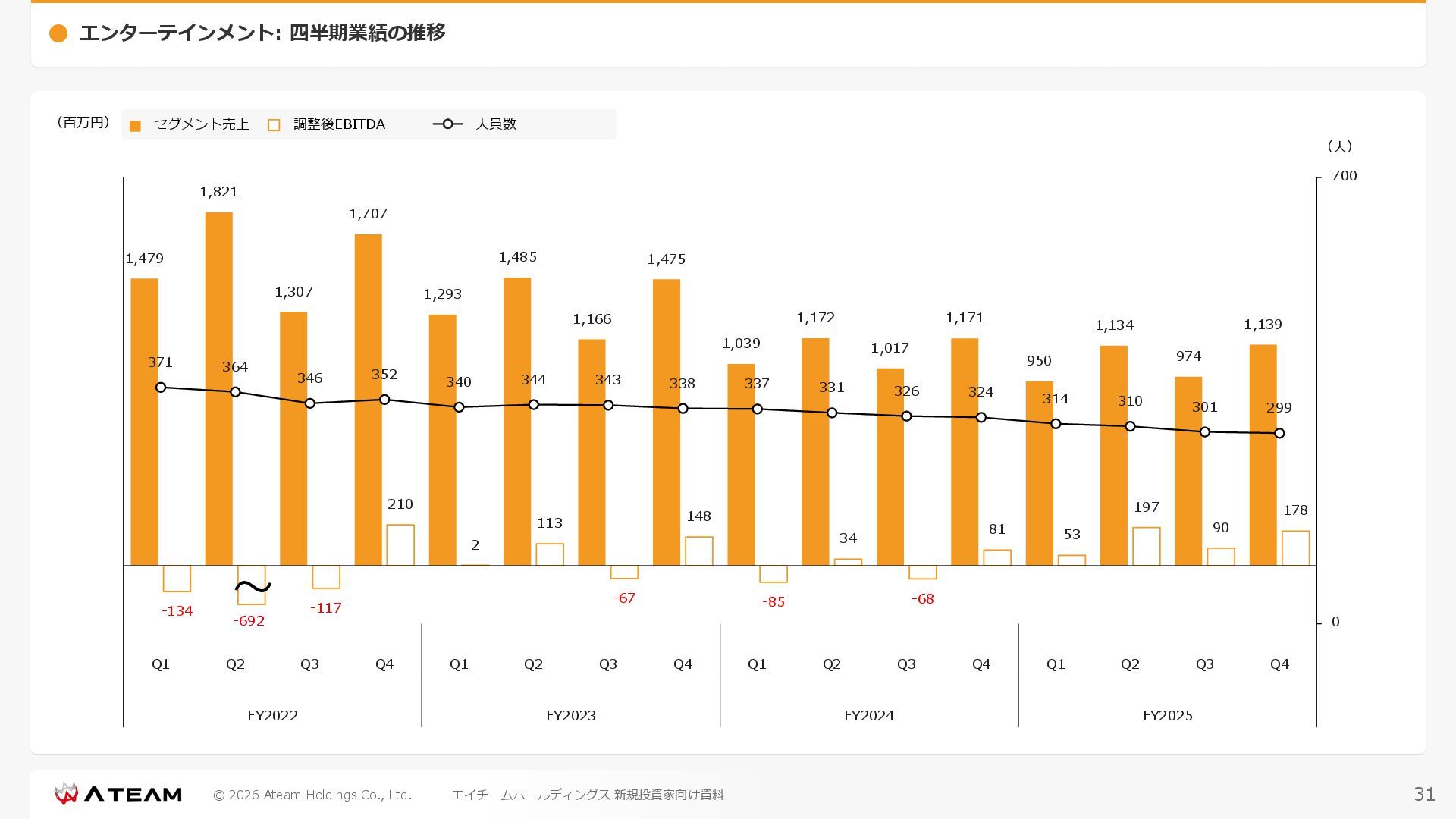Click the 700 right axis tick label

click(1344, 176)
